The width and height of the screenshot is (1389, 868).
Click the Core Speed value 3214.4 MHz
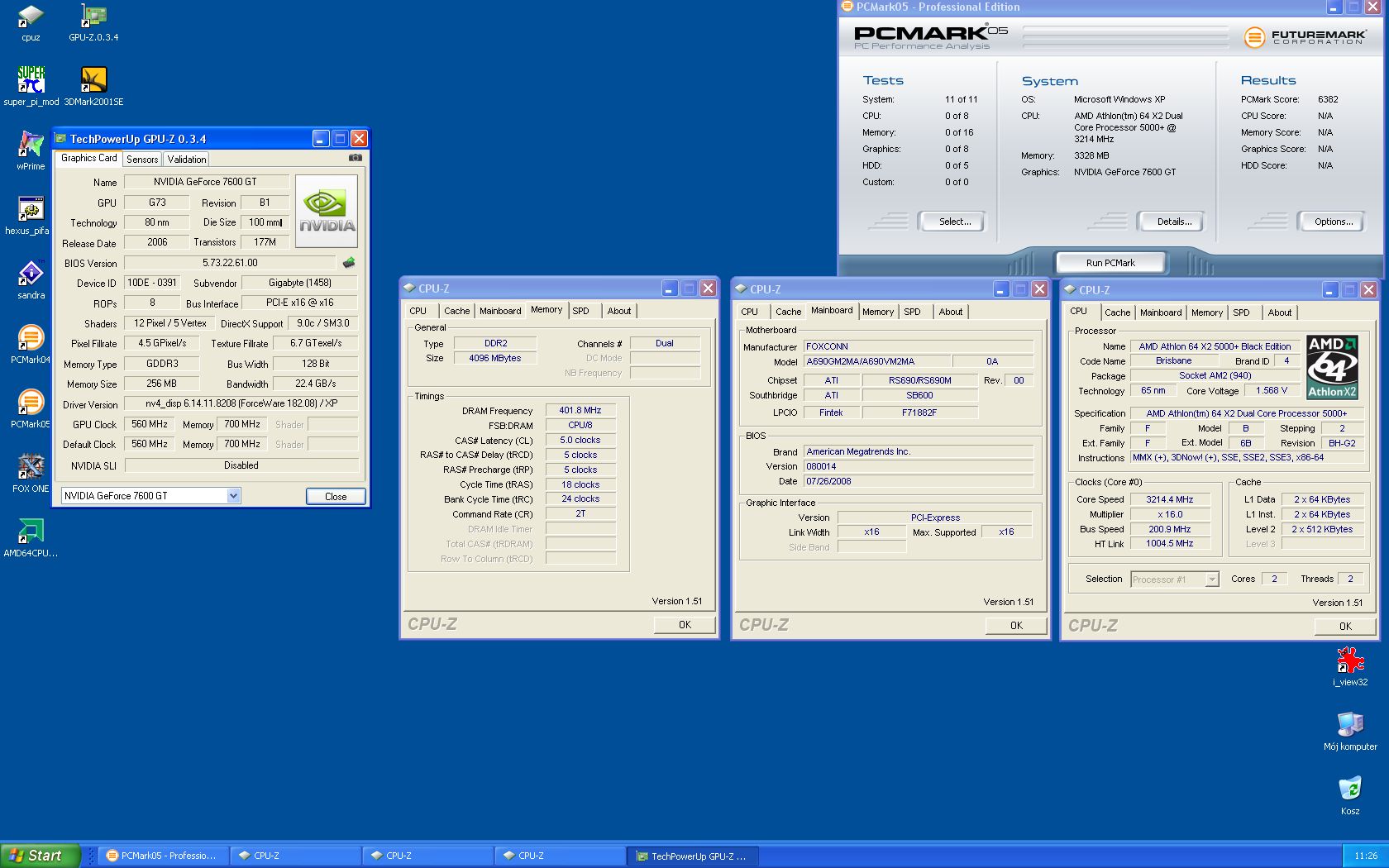[1169, 499]
